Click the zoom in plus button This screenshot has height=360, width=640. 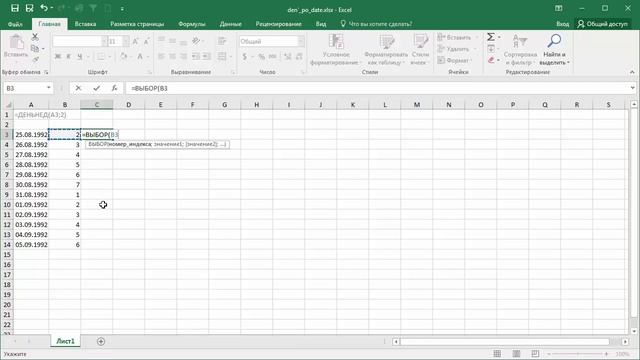point(607,354)
